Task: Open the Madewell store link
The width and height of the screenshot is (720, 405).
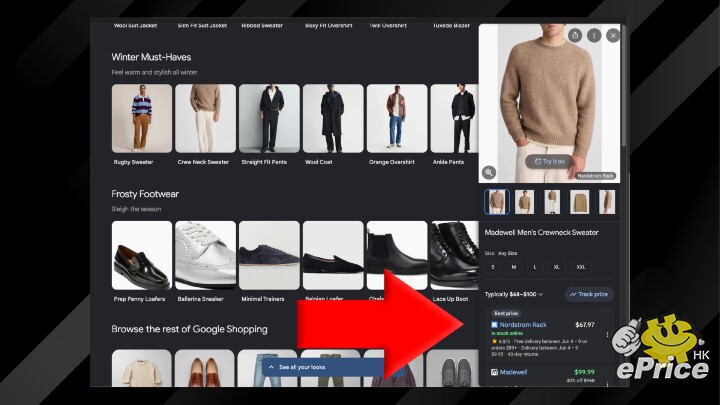Action: (x=513, y=372)
